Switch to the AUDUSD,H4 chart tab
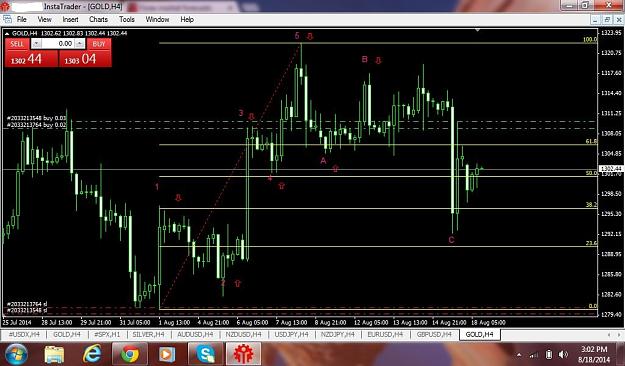The image size is (625, 366). pyautogui.click(x=195, y=335)
